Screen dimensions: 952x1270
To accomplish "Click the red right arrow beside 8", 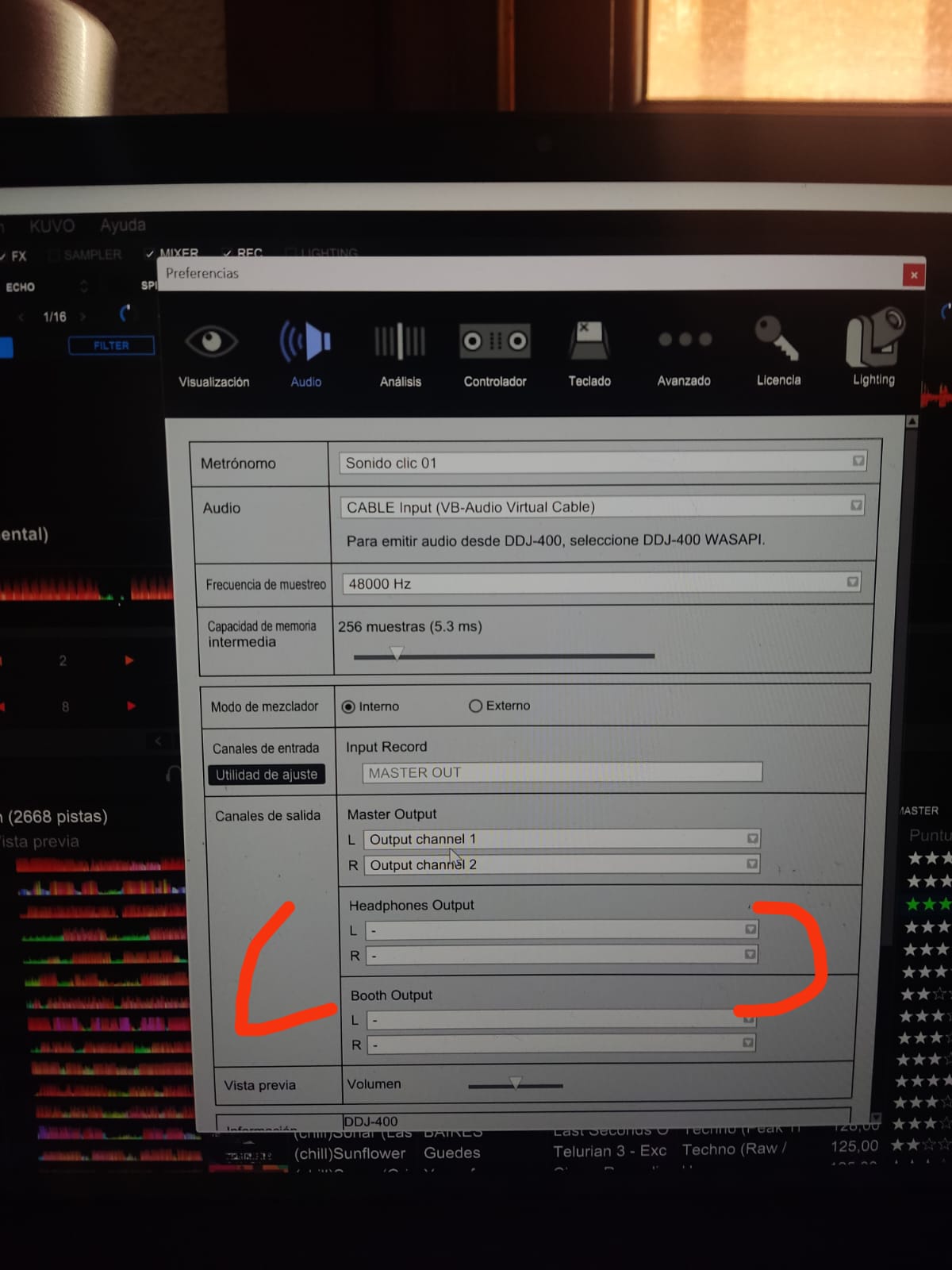I will point(131,706).
